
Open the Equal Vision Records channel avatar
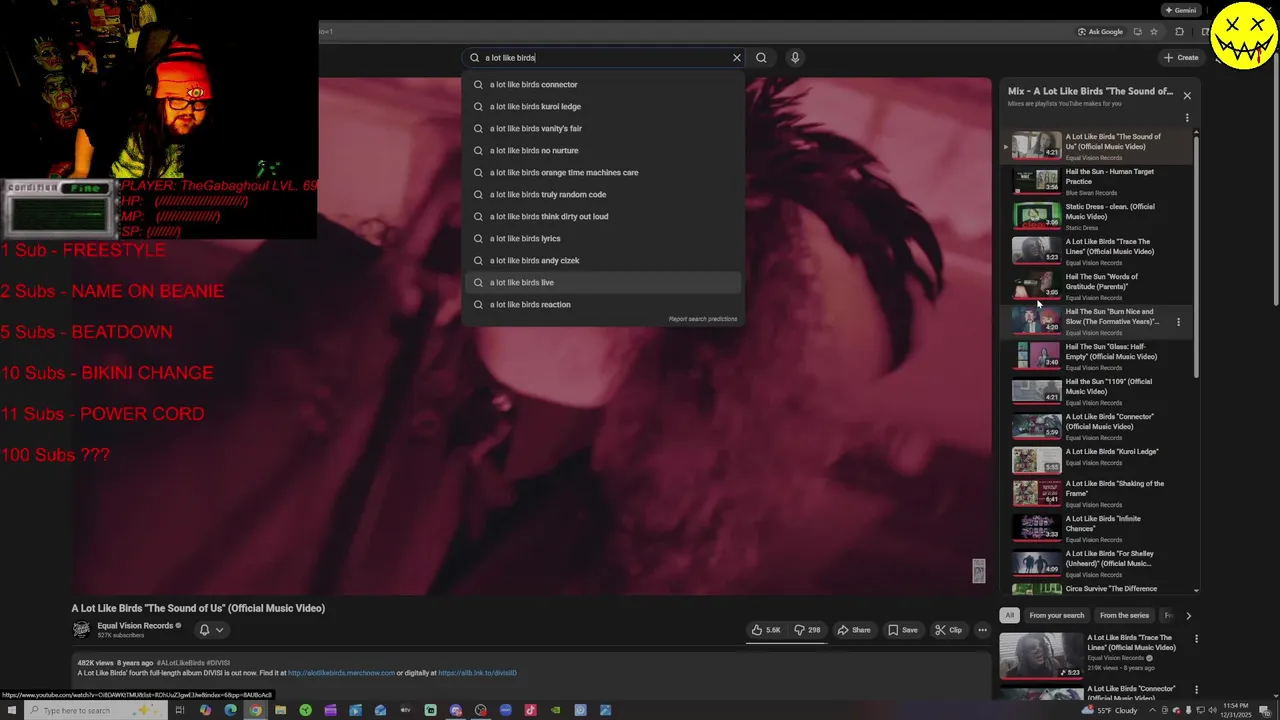coord(81,630)
